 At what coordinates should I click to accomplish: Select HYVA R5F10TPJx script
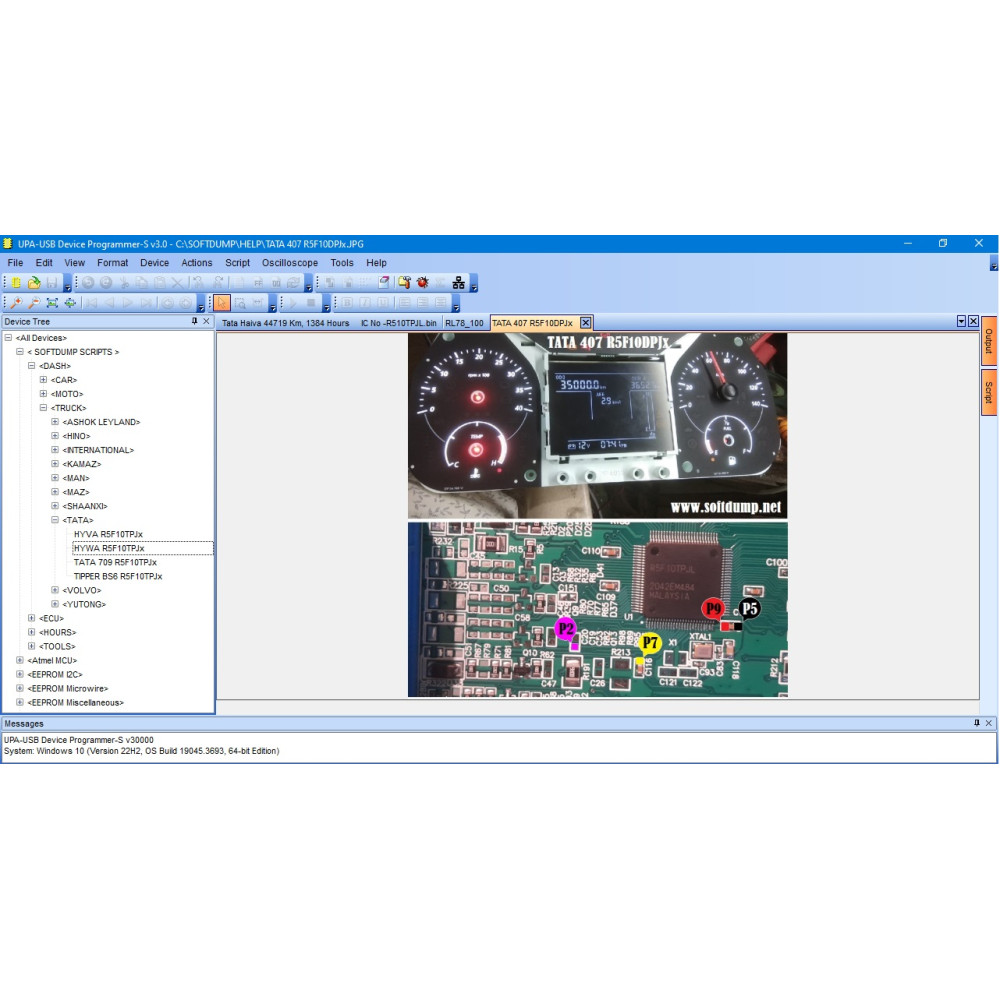(108, 534)
